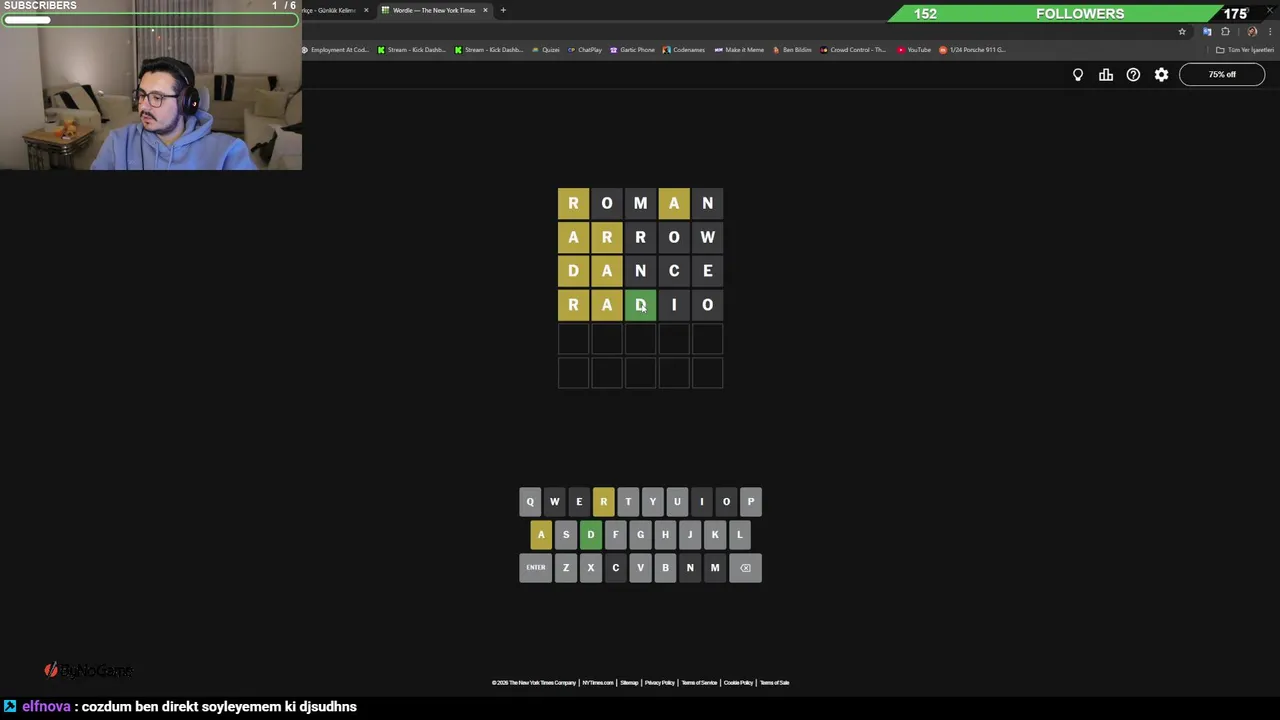Screen dimensions: 1280x720
Task: Tap the yellow A key on keyboard
Action: click(541, 535)
